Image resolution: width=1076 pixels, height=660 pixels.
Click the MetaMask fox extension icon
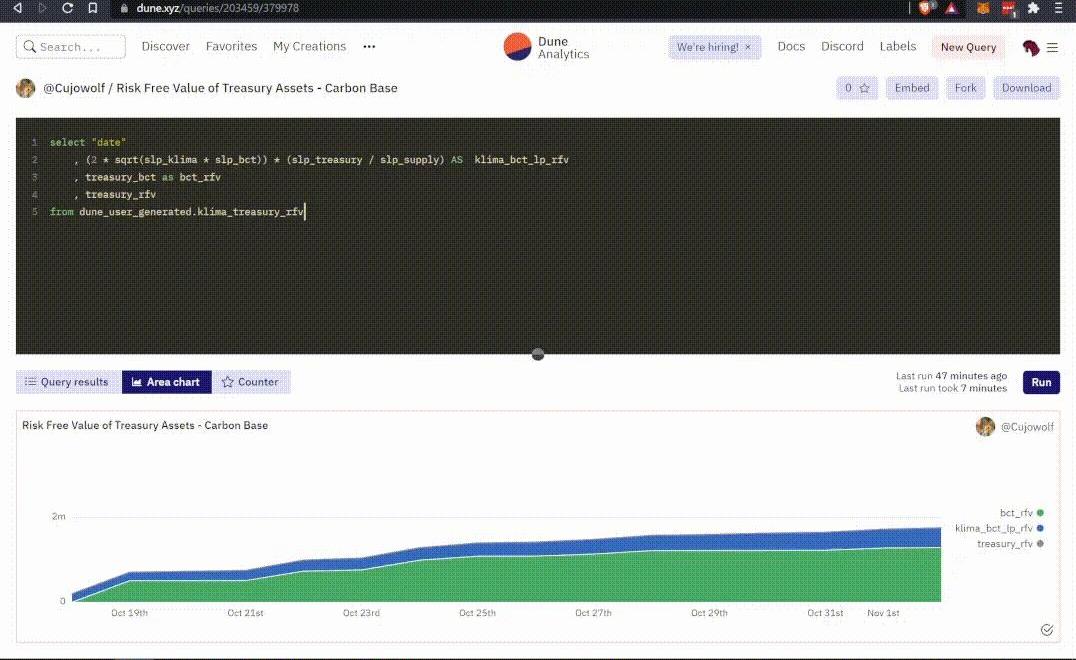pyautogui.click(x=982, y=8)
